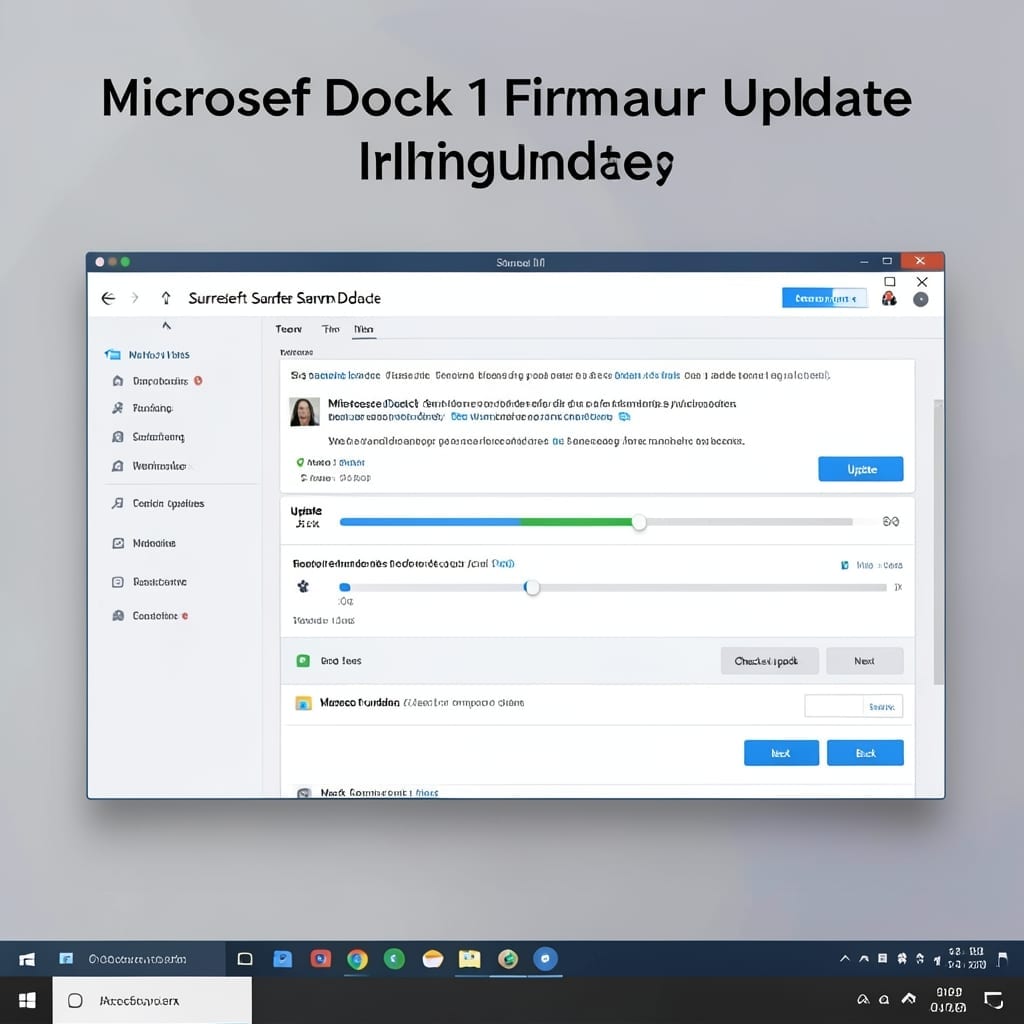Select the 'Dinpobadirs' sidebar item
The height and width of the screenshot is (1024, 1024).
[157, 381]
